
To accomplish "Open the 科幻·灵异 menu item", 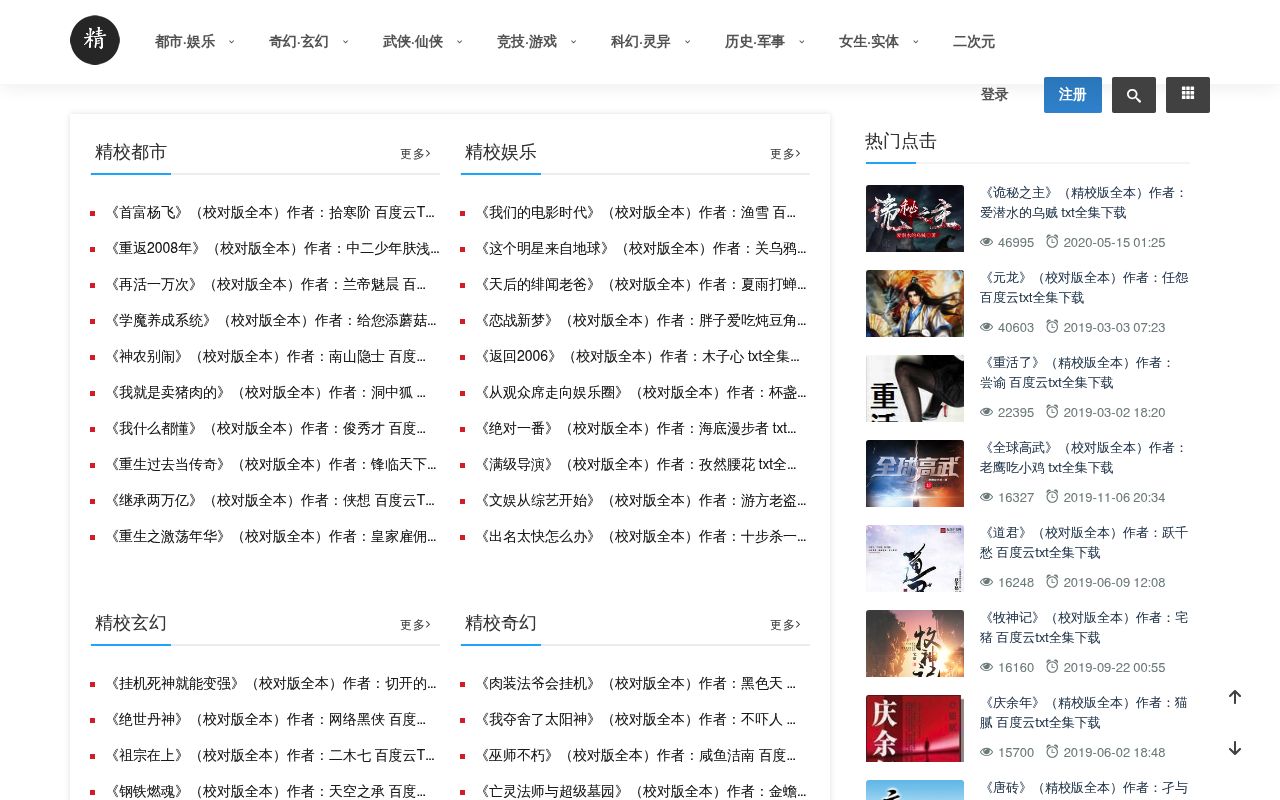I will 641,42.
